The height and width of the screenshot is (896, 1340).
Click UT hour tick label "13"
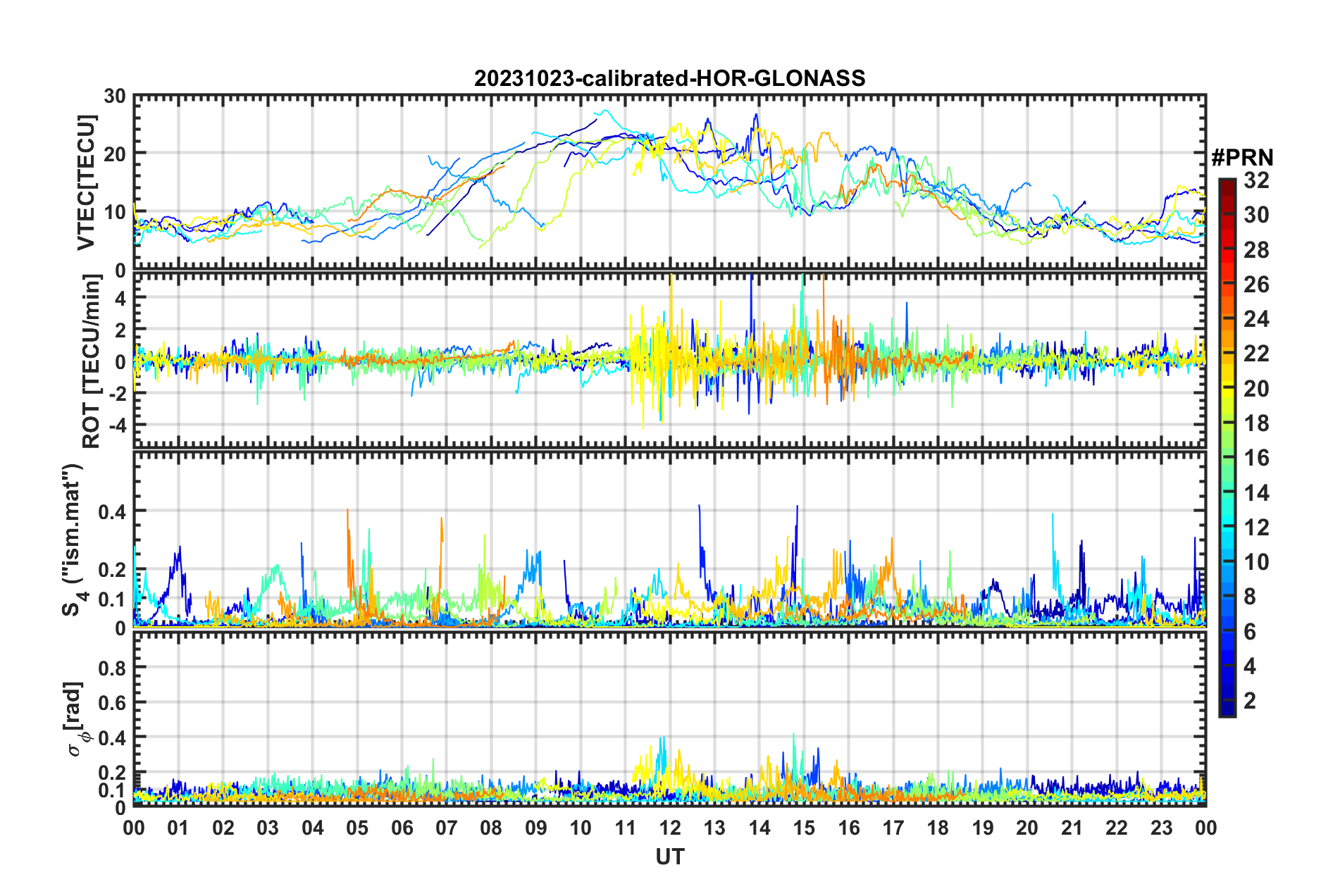coord(714,827)
